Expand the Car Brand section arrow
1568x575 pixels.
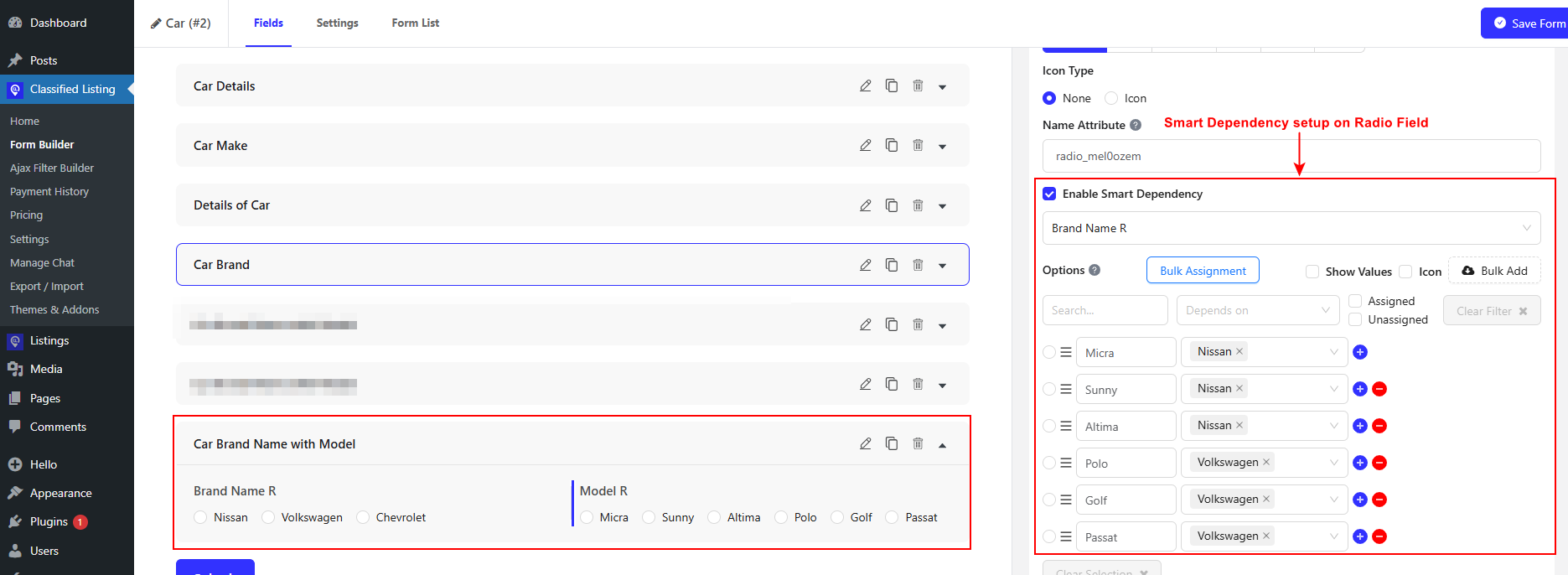tap(943, 265)
